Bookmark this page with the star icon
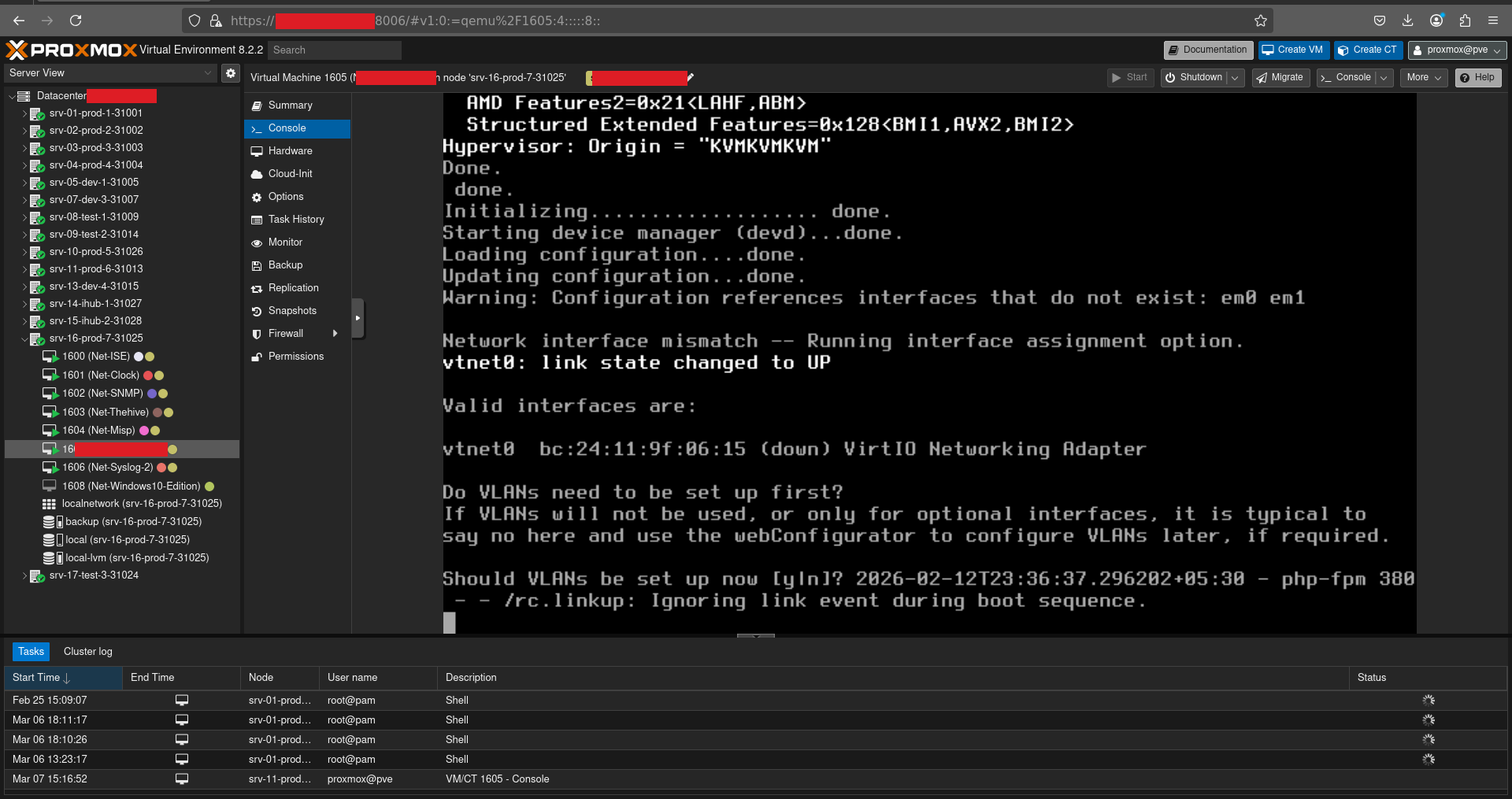 pos(1261,20)
